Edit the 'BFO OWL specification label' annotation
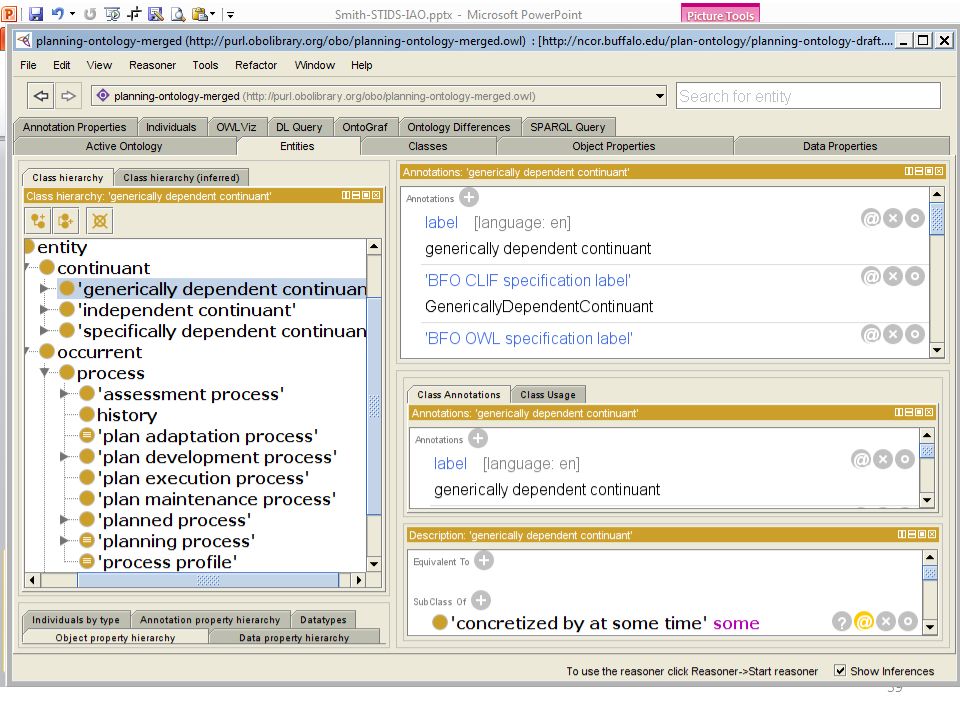The height and width of the screenshot is (720, 960). pos(915,334)
